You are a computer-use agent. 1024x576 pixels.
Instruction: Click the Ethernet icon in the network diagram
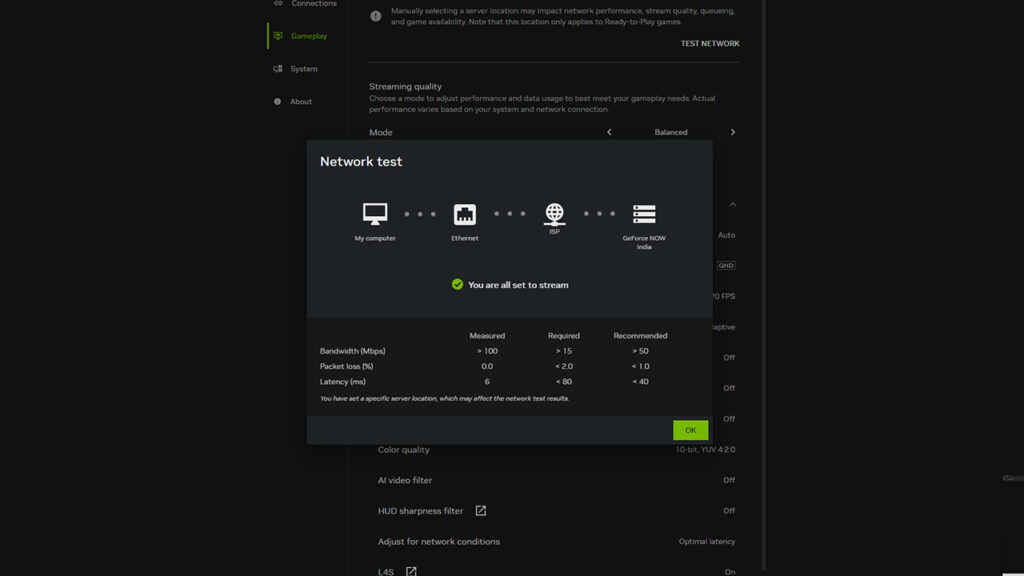[464, 213]
